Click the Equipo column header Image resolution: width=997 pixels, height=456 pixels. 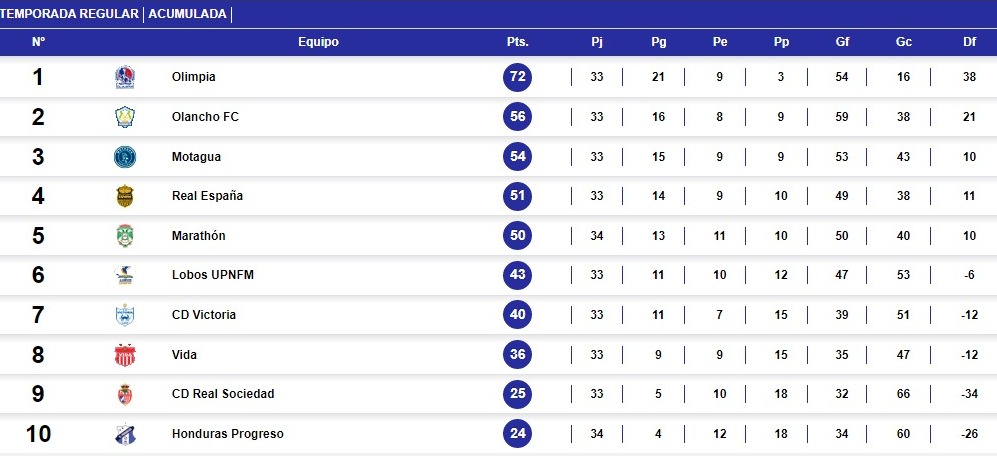318,42
